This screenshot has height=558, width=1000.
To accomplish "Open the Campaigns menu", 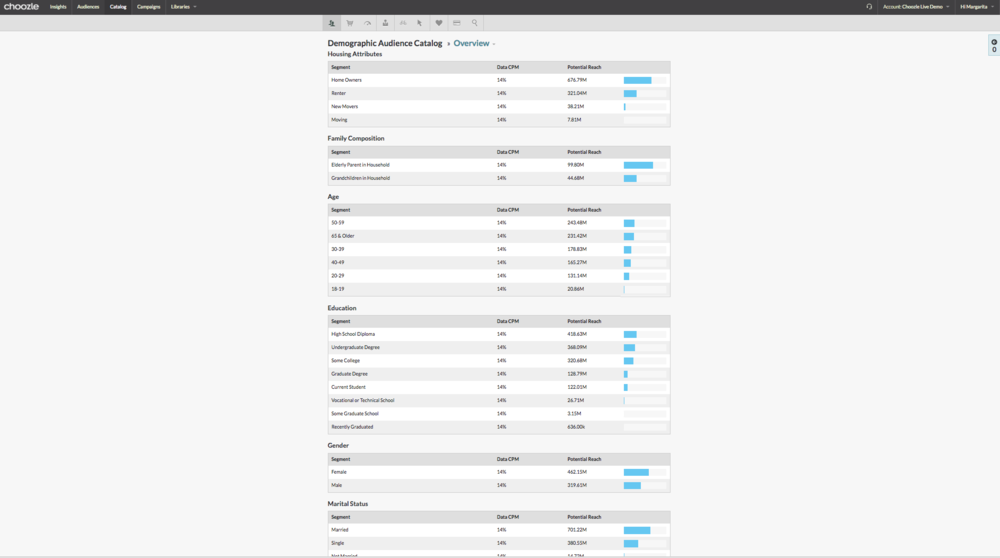I will [149, 7].
